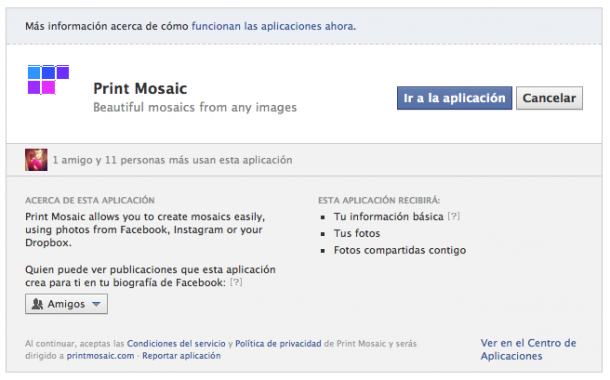This screenshot has height=380, width=610.
Task: Click the 1 amigo y 11 personas text
Action: pyautogui.click(x=172, y=160)
